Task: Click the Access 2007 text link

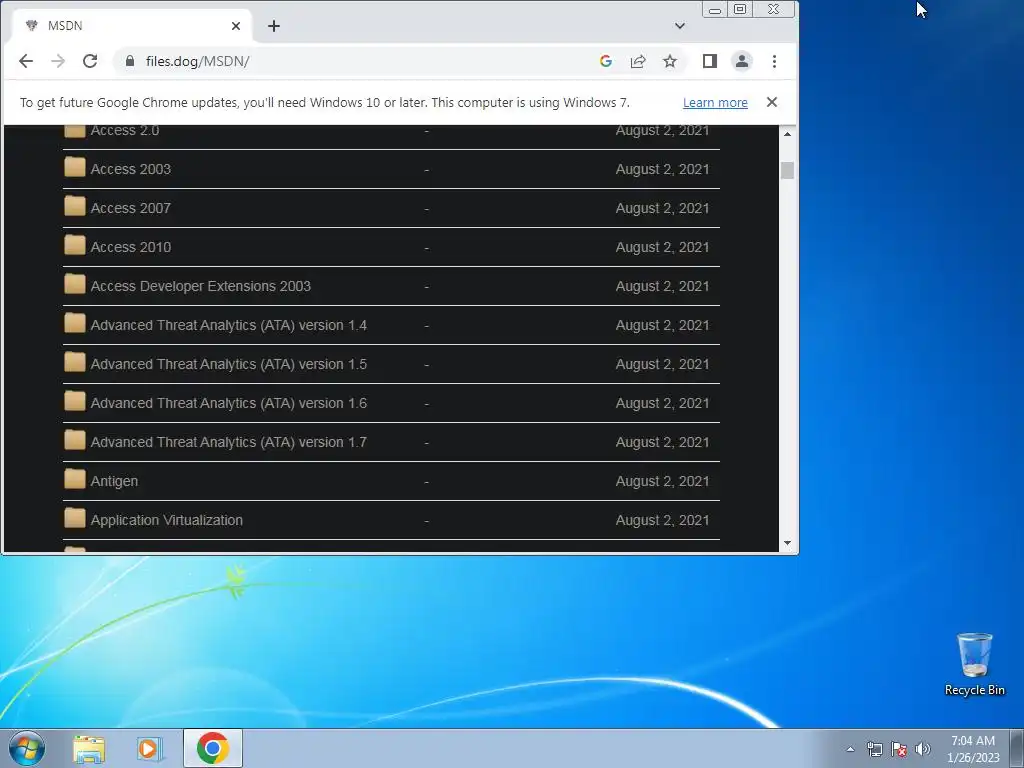Action: (131, 208)
